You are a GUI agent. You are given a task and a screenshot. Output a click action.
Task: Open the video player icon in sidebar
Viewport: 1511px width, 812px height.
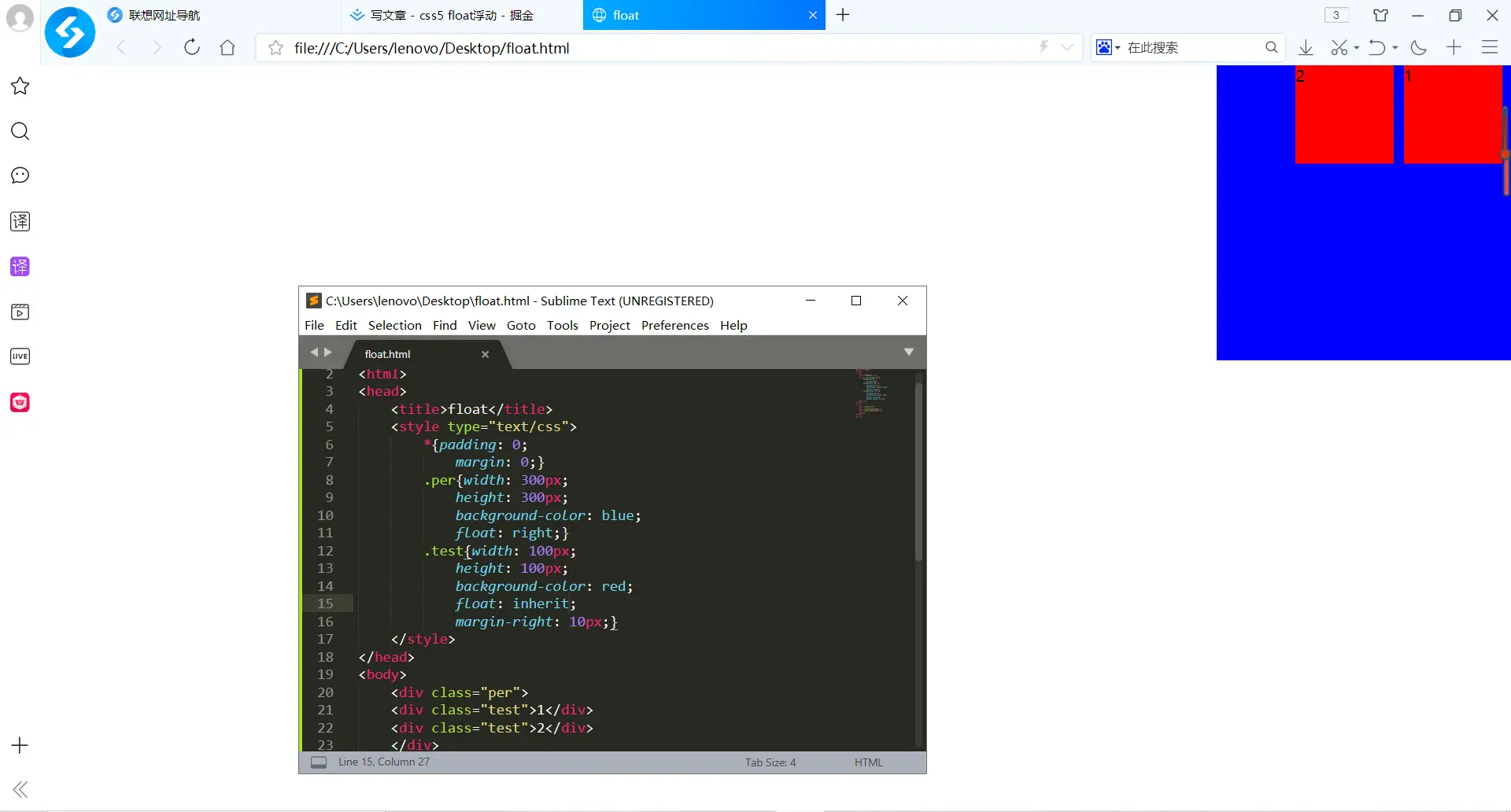coord(20,312)
